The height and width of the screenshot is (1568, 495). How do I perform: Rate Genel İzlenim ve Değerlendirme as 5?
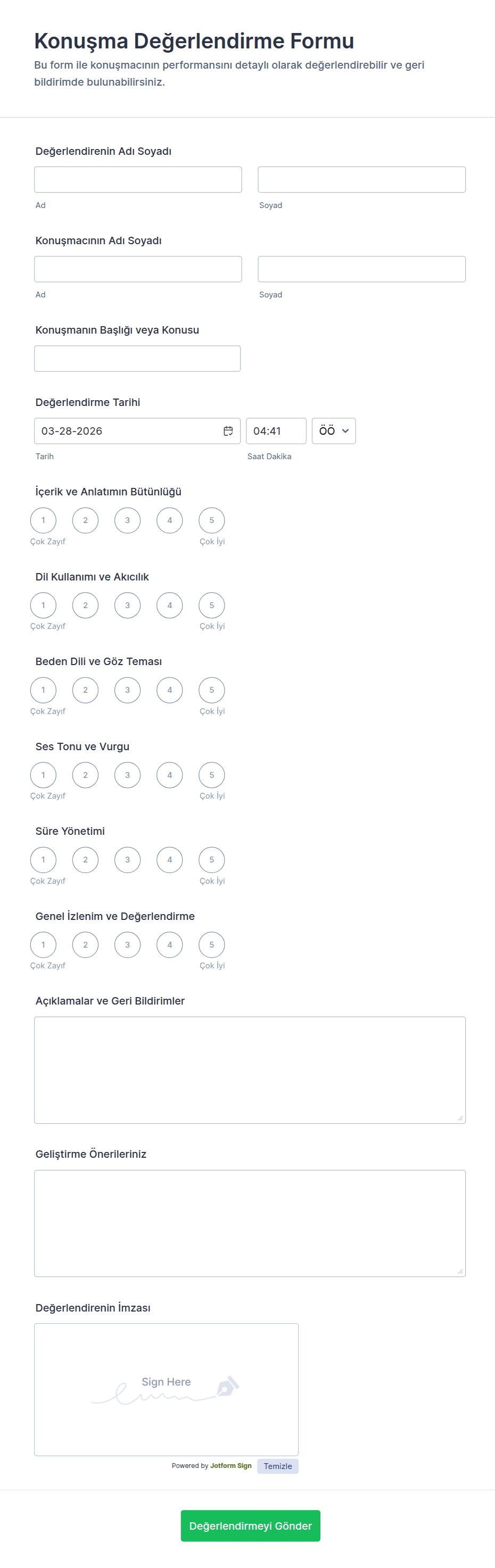(211, 945)
